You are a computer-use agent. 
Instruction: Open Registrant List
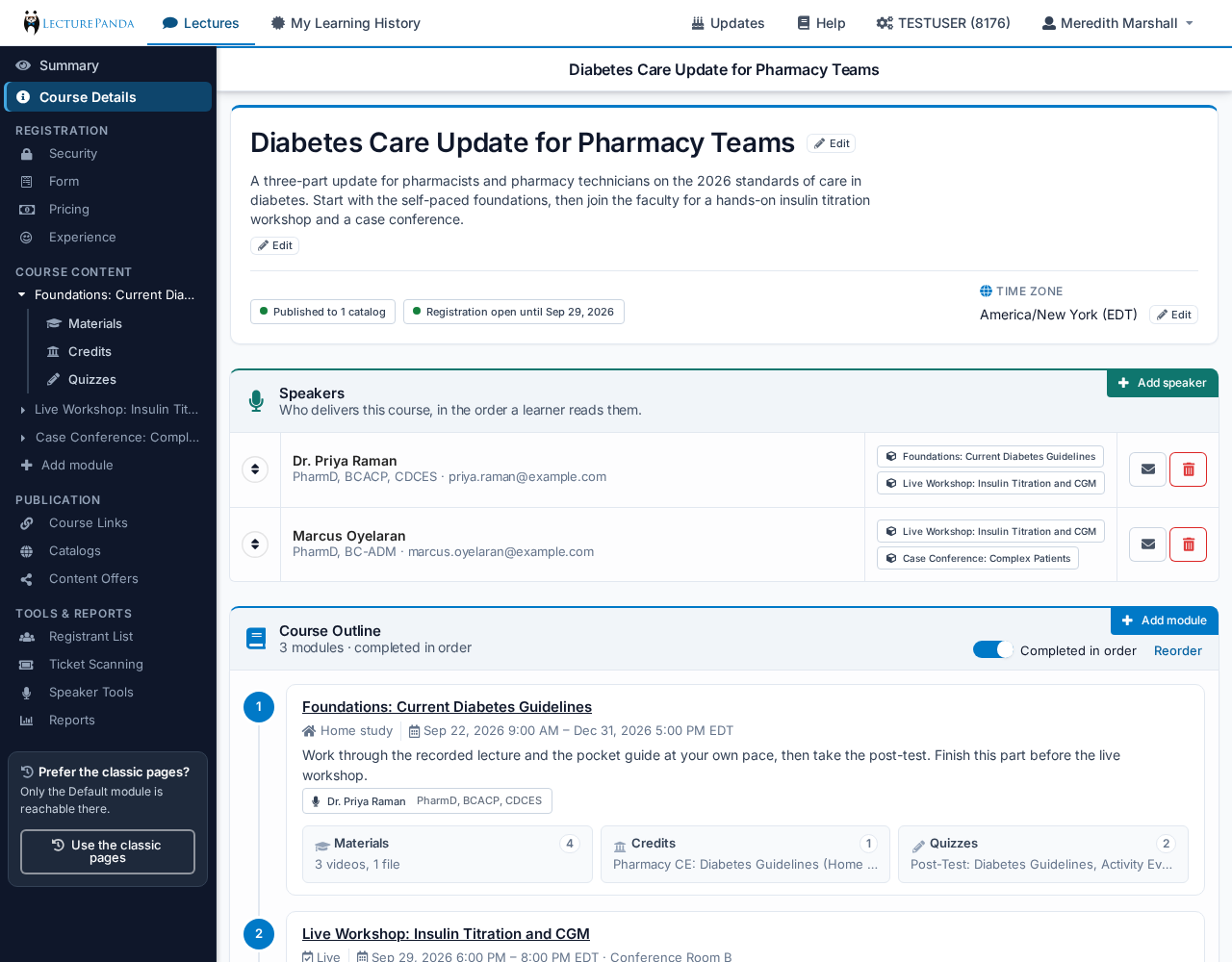[91, 636]
